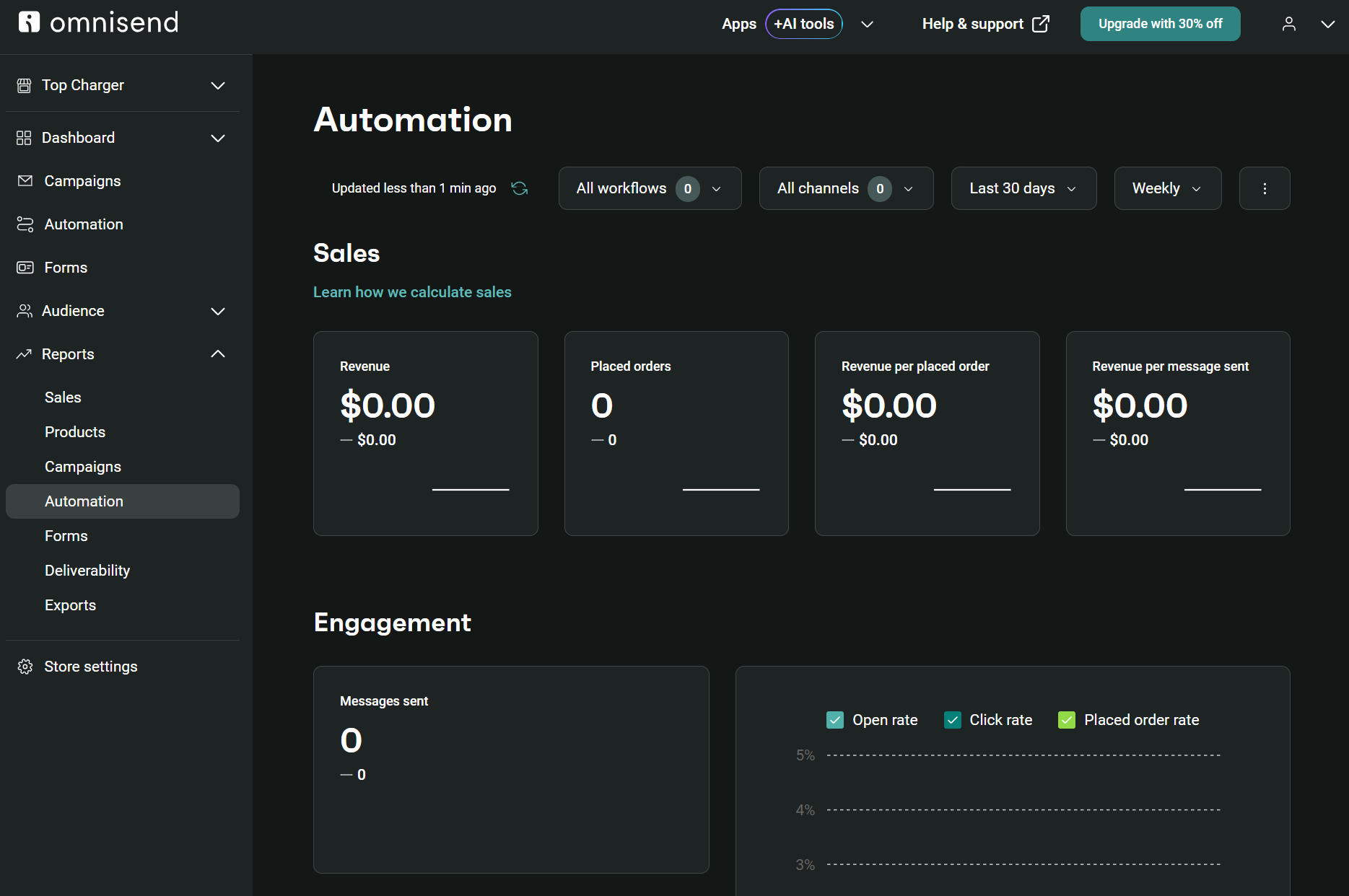Select the highlighted Automation report item

point(123,501)
